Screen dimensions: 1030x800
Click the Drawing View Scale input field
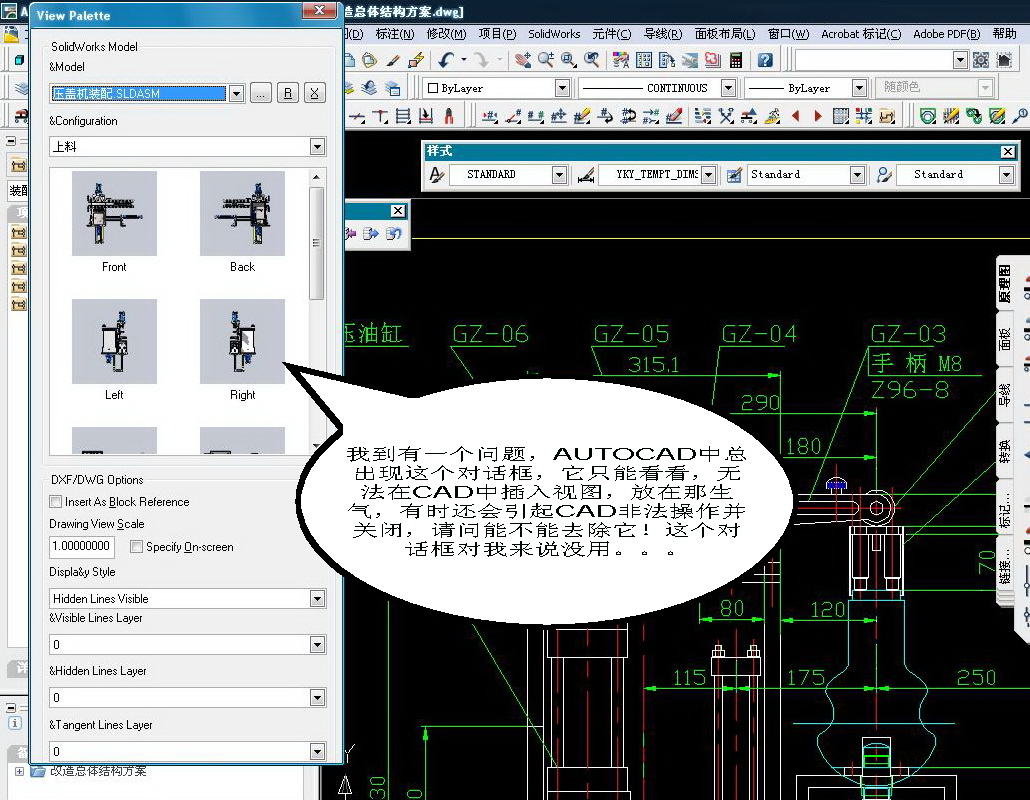pyautogui.click(x=82, y=546)
